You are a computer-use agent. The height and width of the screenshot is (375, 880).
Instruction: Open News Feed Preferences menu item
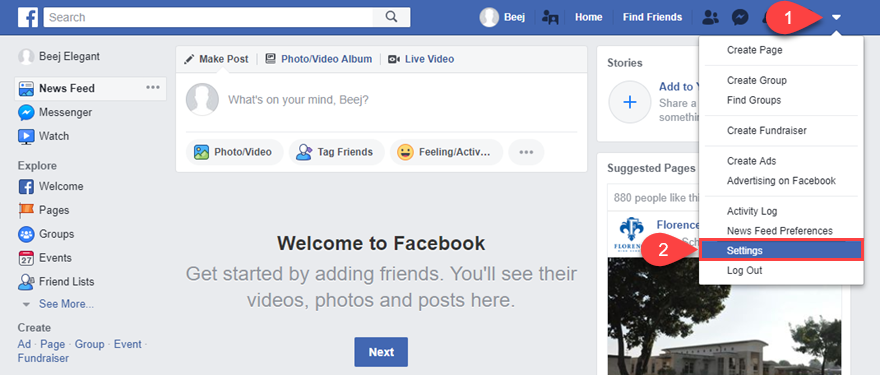tap(781, 231)
